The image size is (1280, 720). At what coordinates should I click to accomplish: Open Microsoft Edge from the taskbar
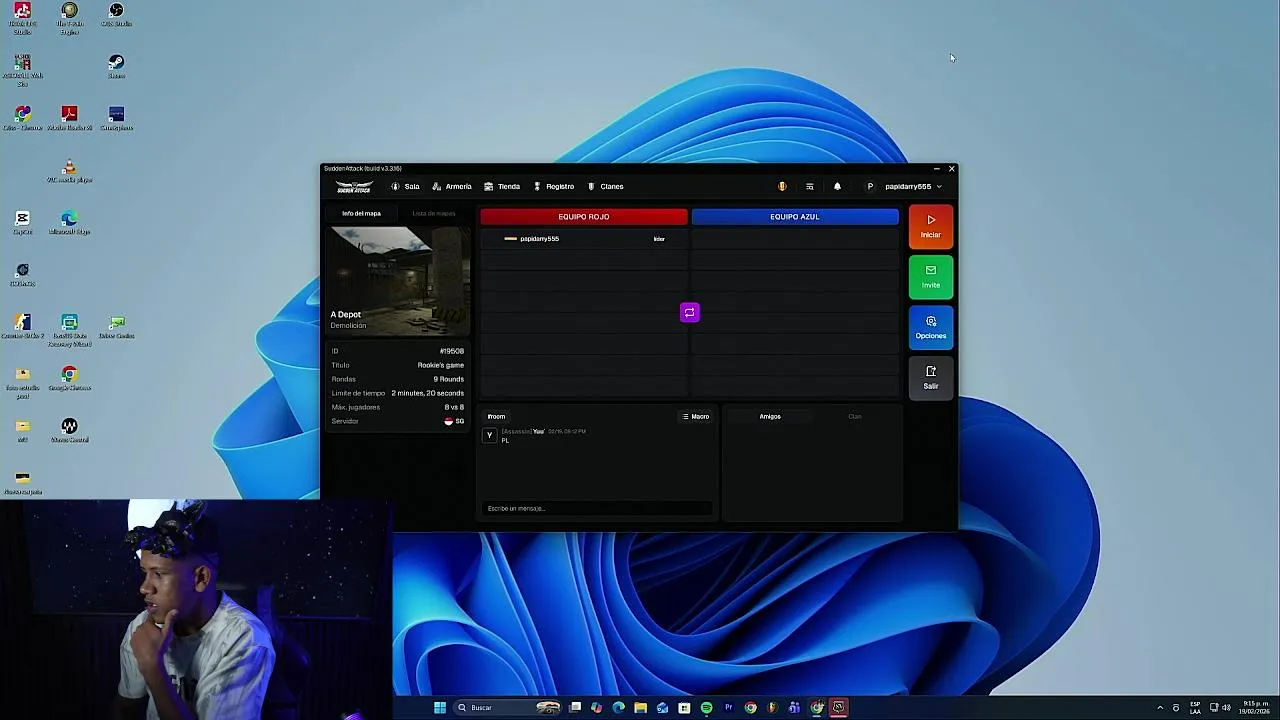pyautogui.click(x=618, y=707)
